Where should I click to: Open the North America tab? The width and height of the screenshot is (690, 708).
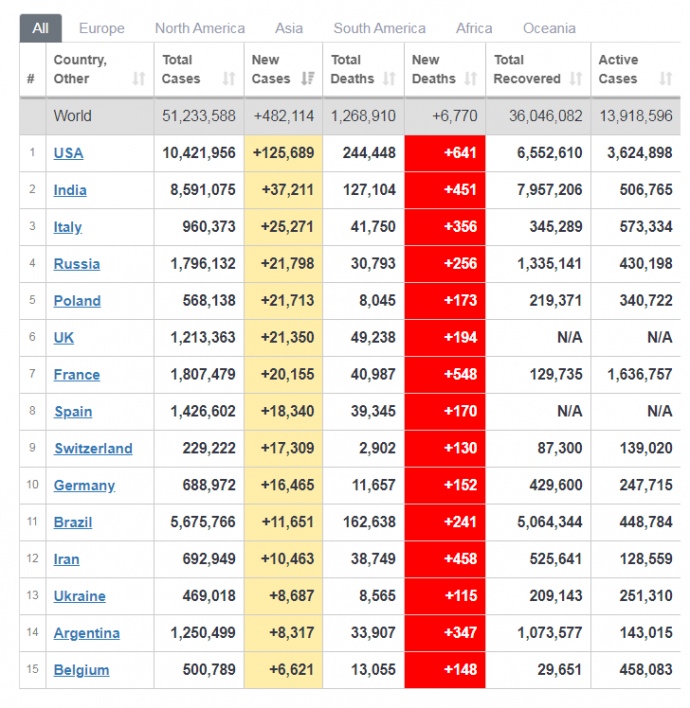coord(200,28)
